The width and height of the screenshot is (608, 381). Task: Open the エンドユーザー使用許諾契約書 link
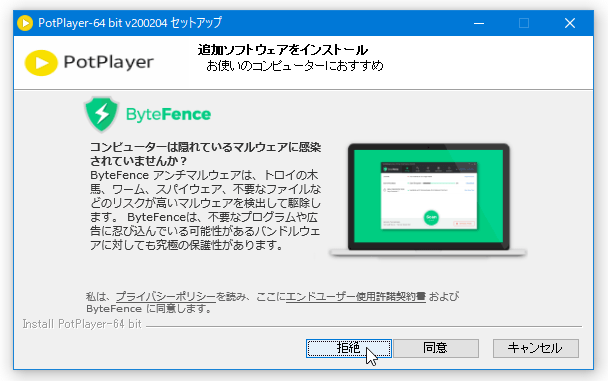[356, 297]
